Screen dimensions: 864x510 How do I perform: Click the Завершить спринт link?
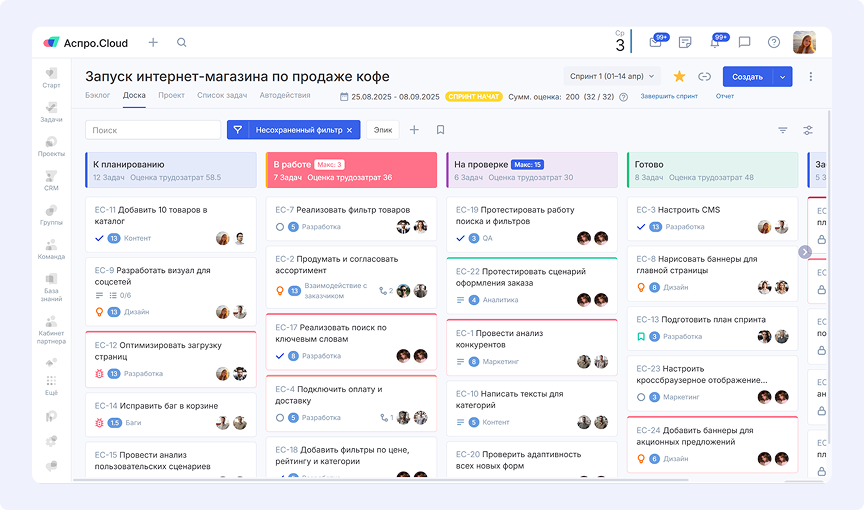tap(669, 97)
